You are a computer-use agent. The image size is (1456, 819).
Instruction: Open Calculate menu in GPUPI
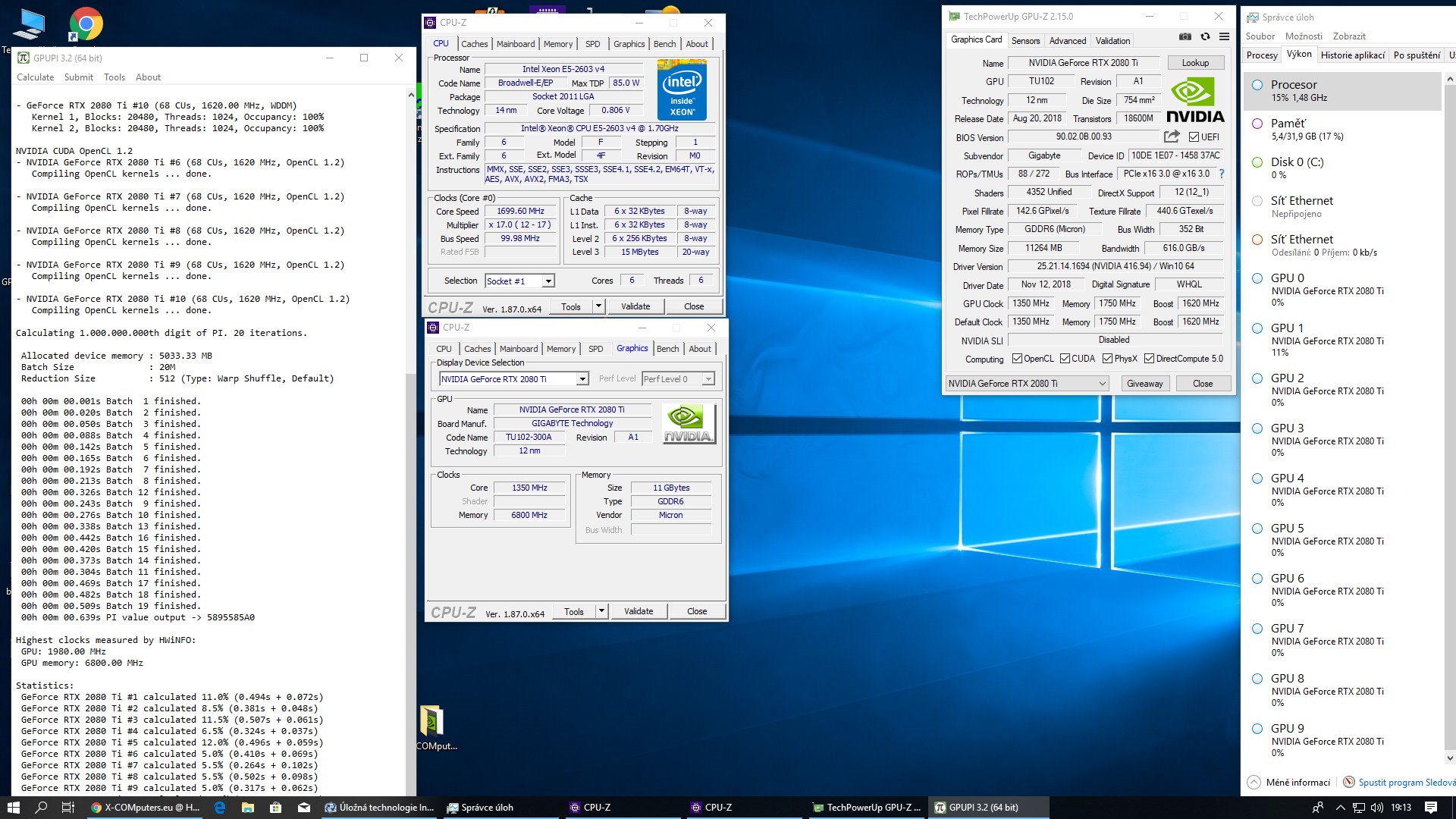(x=36, y=77)
